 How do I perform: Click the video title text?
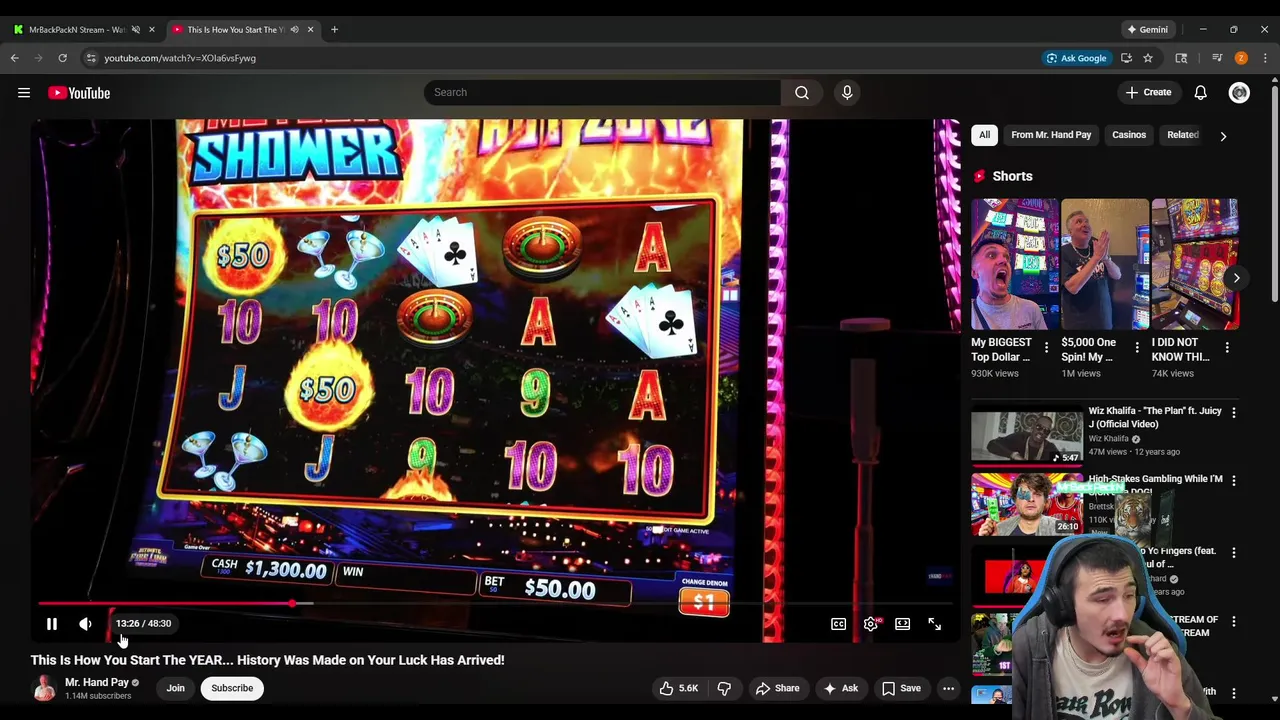point(267,660)
